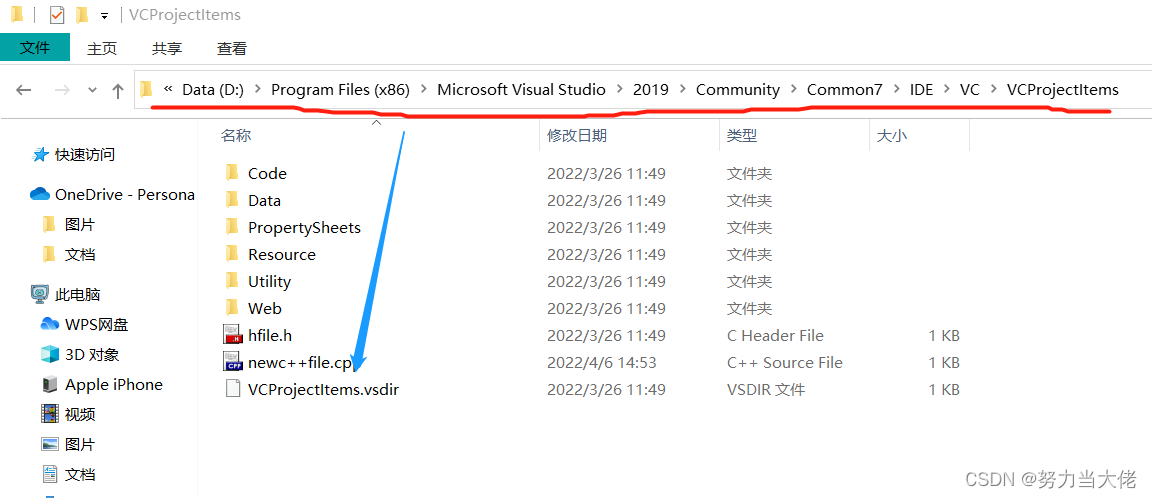
Task: Click the newc++file.cpp file name
Action: coord(300,363)
